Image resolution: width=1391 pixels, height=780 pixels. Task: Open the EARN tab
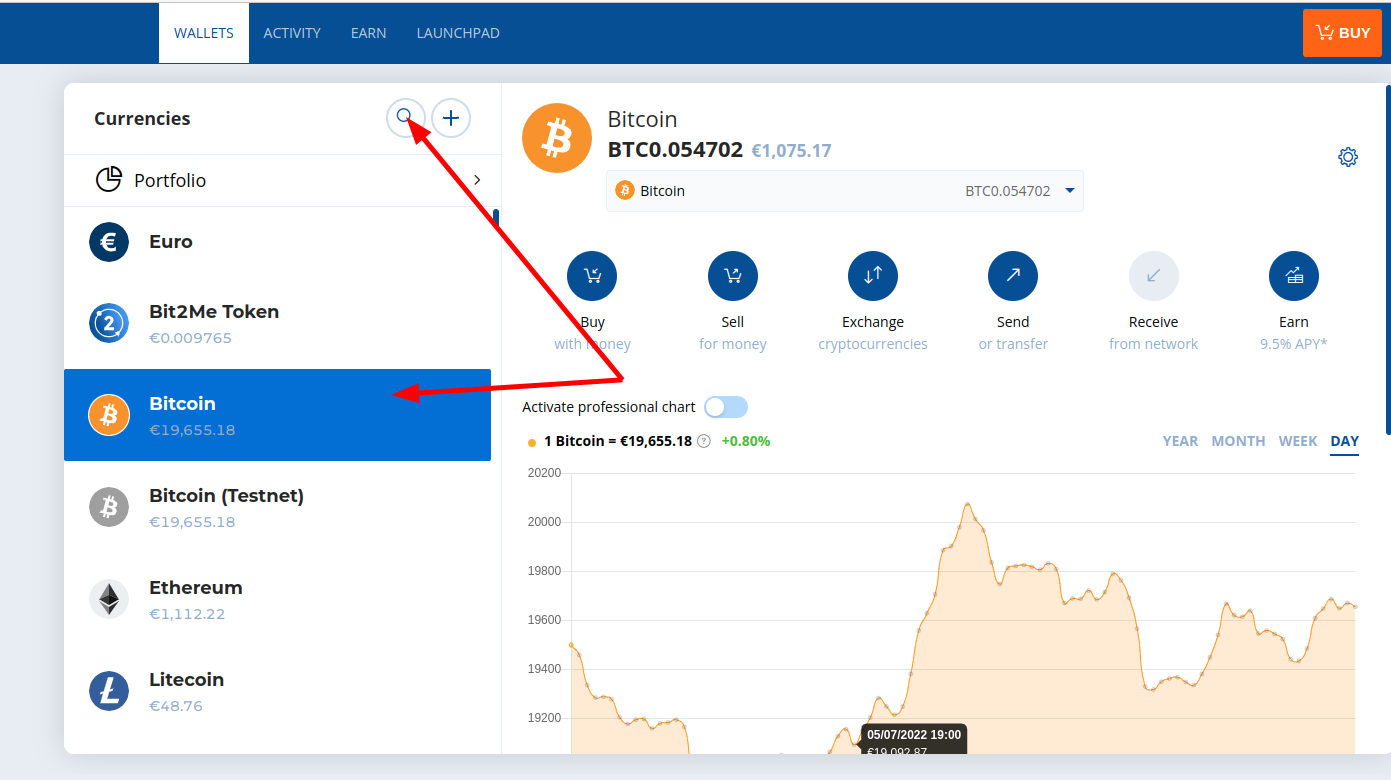coord(368,33)
